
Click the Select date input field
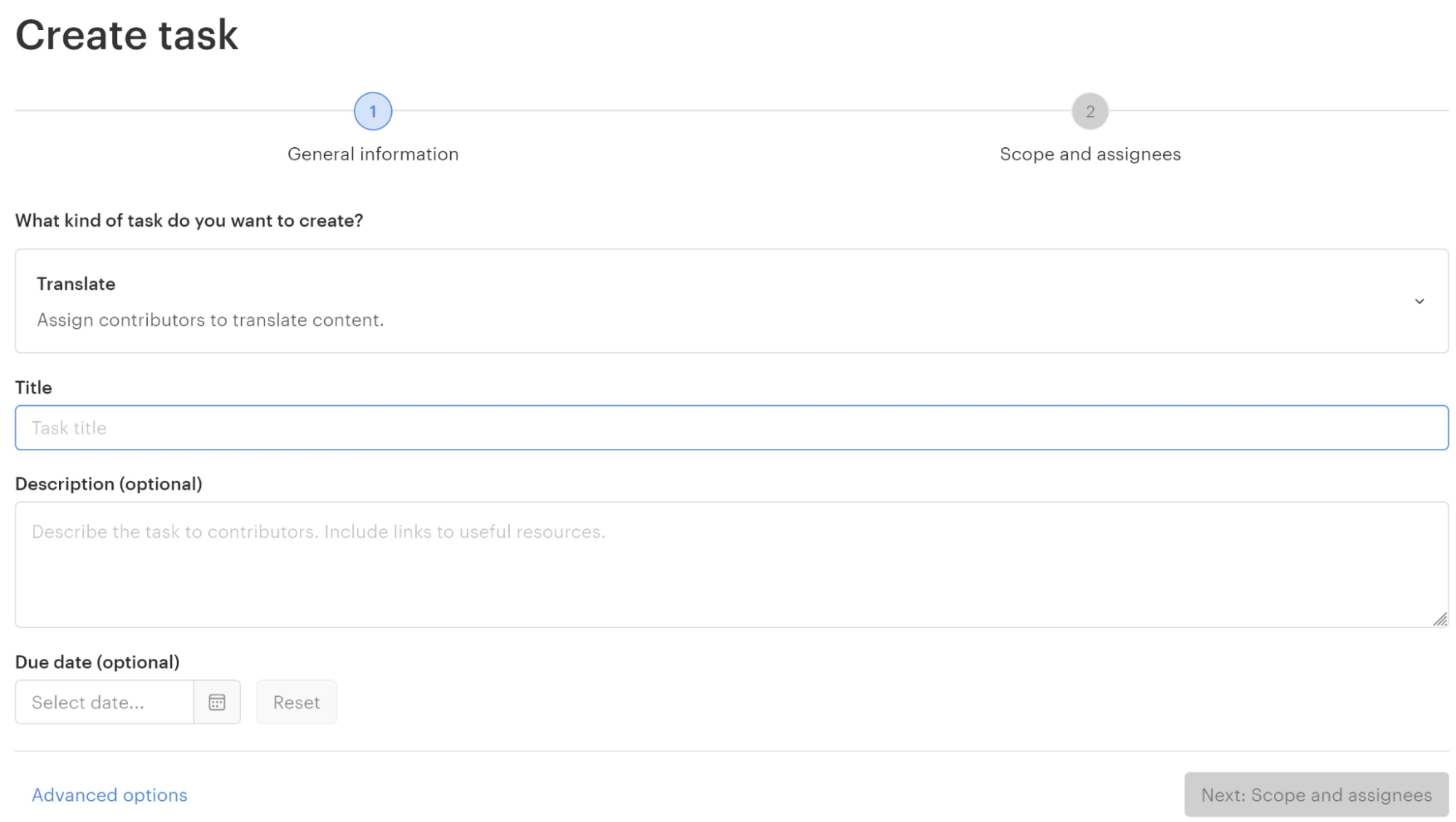tap(104, 702)
